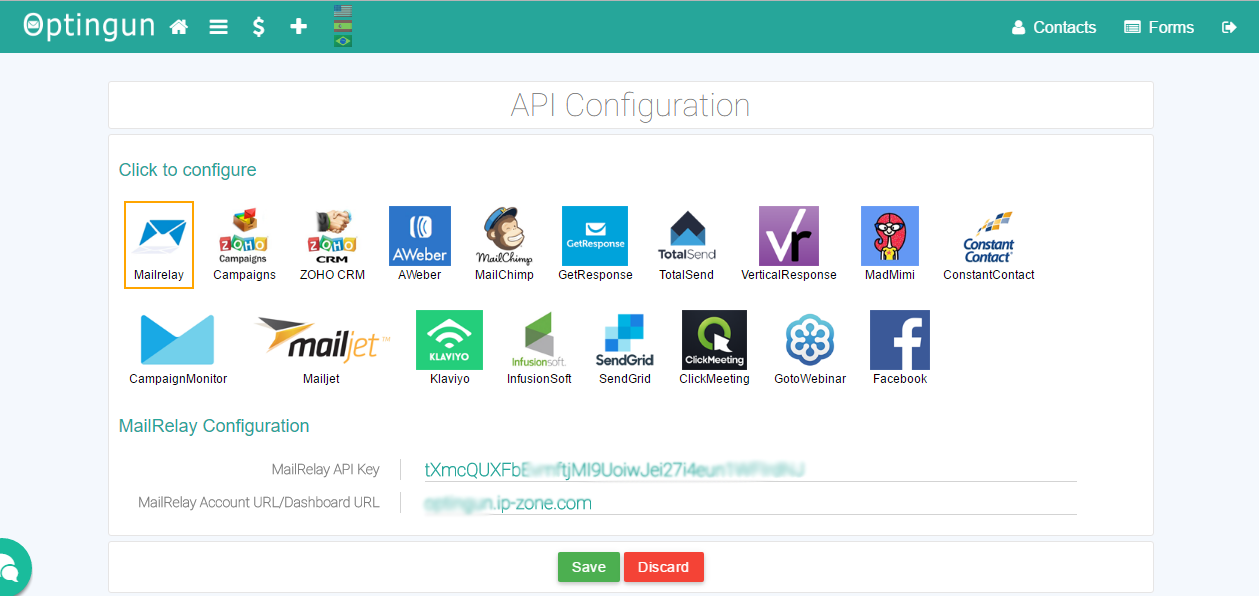Choose the MailChimp integration
The width and height of the screenshot is (1259, 596).
505,245
